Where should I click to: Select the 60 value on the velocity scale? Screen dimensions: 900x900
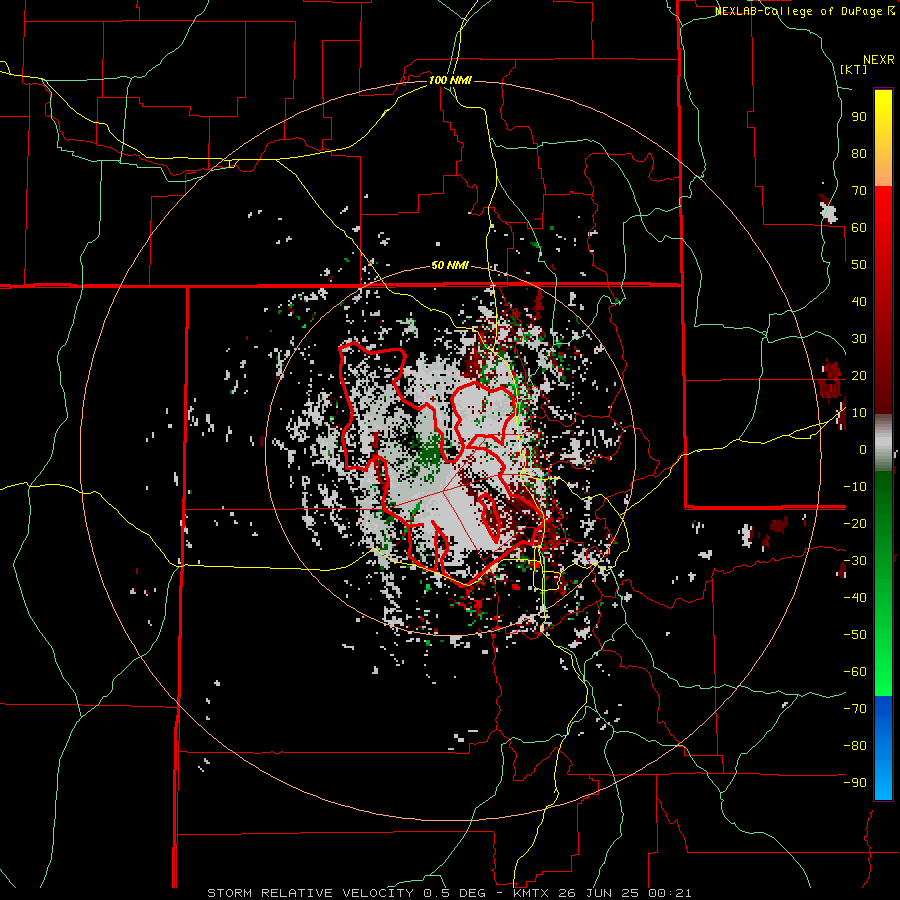[859, 227]
